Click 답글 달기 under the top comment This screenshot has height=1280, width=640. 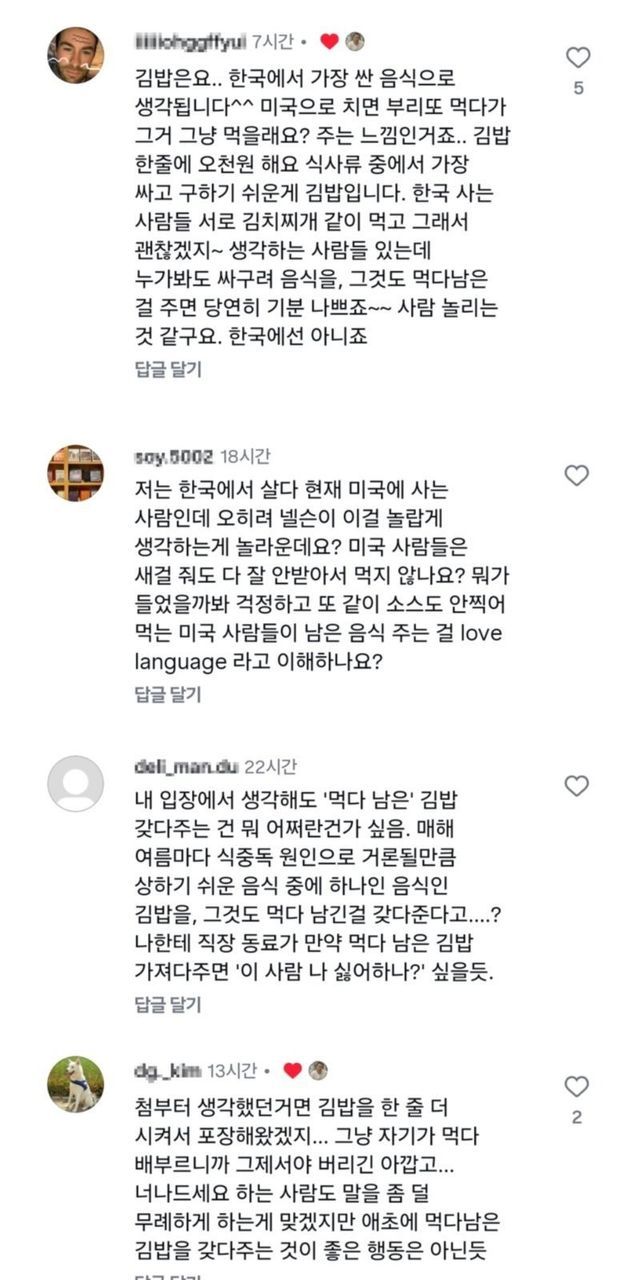167,369
